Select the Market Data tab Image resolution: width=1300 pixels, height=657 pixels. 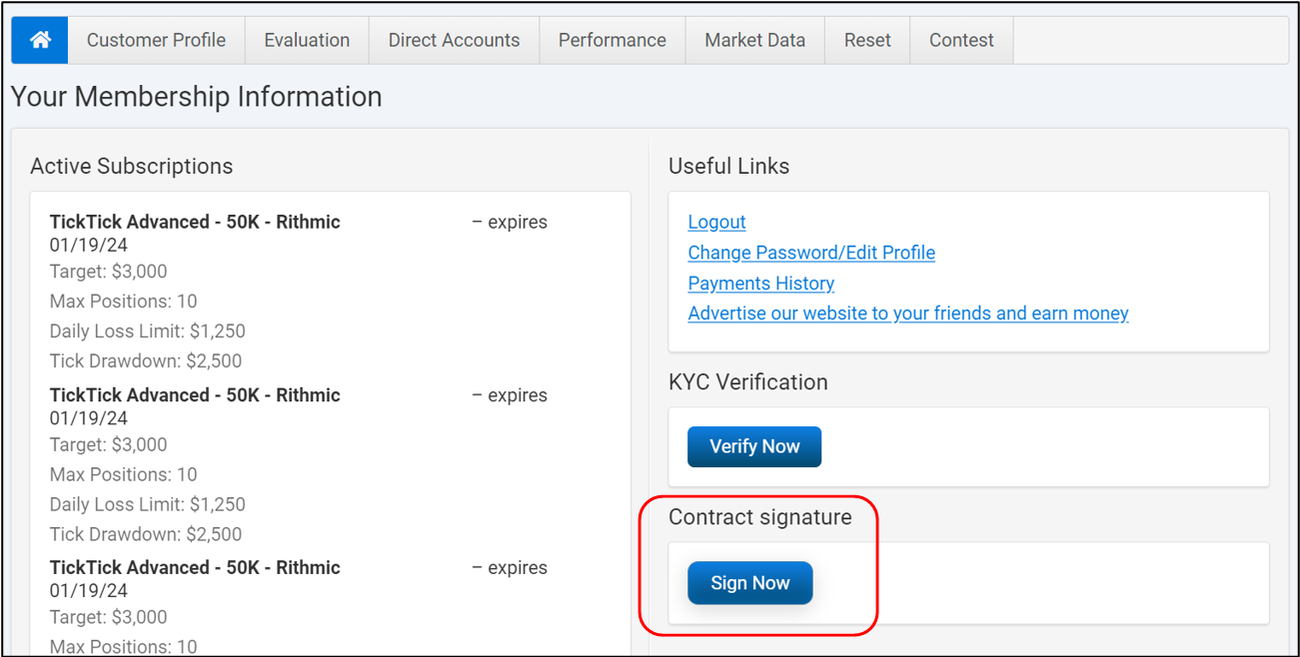(x=755, y=40)
